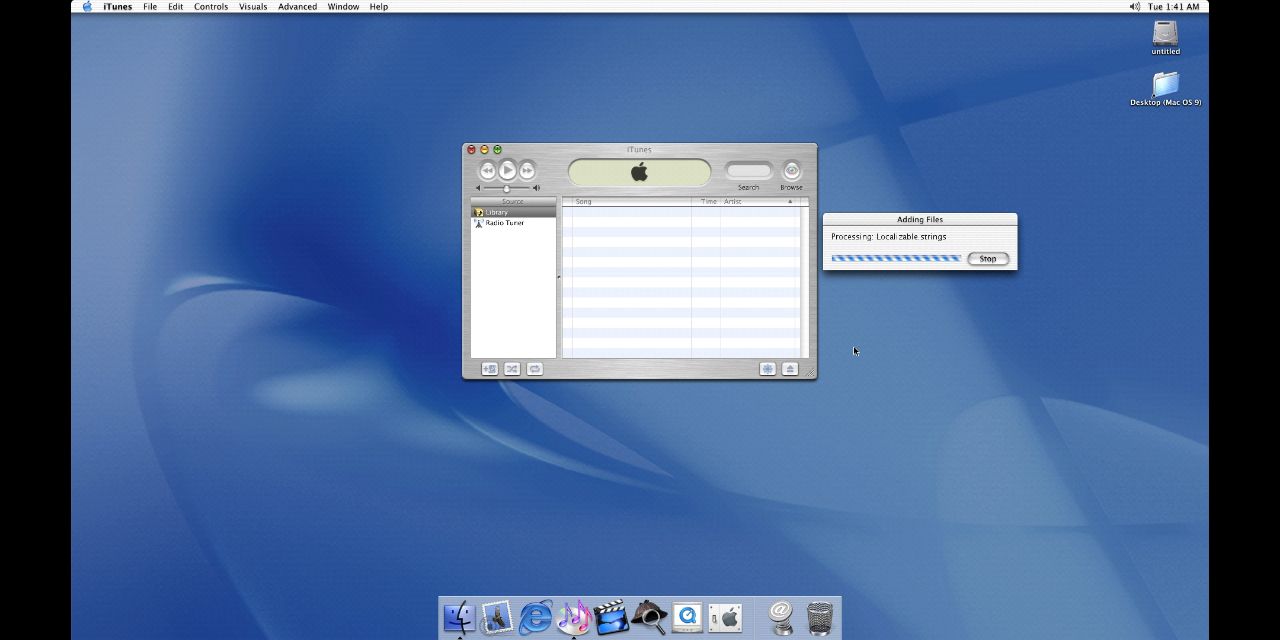Click the iTunes Dock icon
The image size is (1280, 640).
pos(573,617)
